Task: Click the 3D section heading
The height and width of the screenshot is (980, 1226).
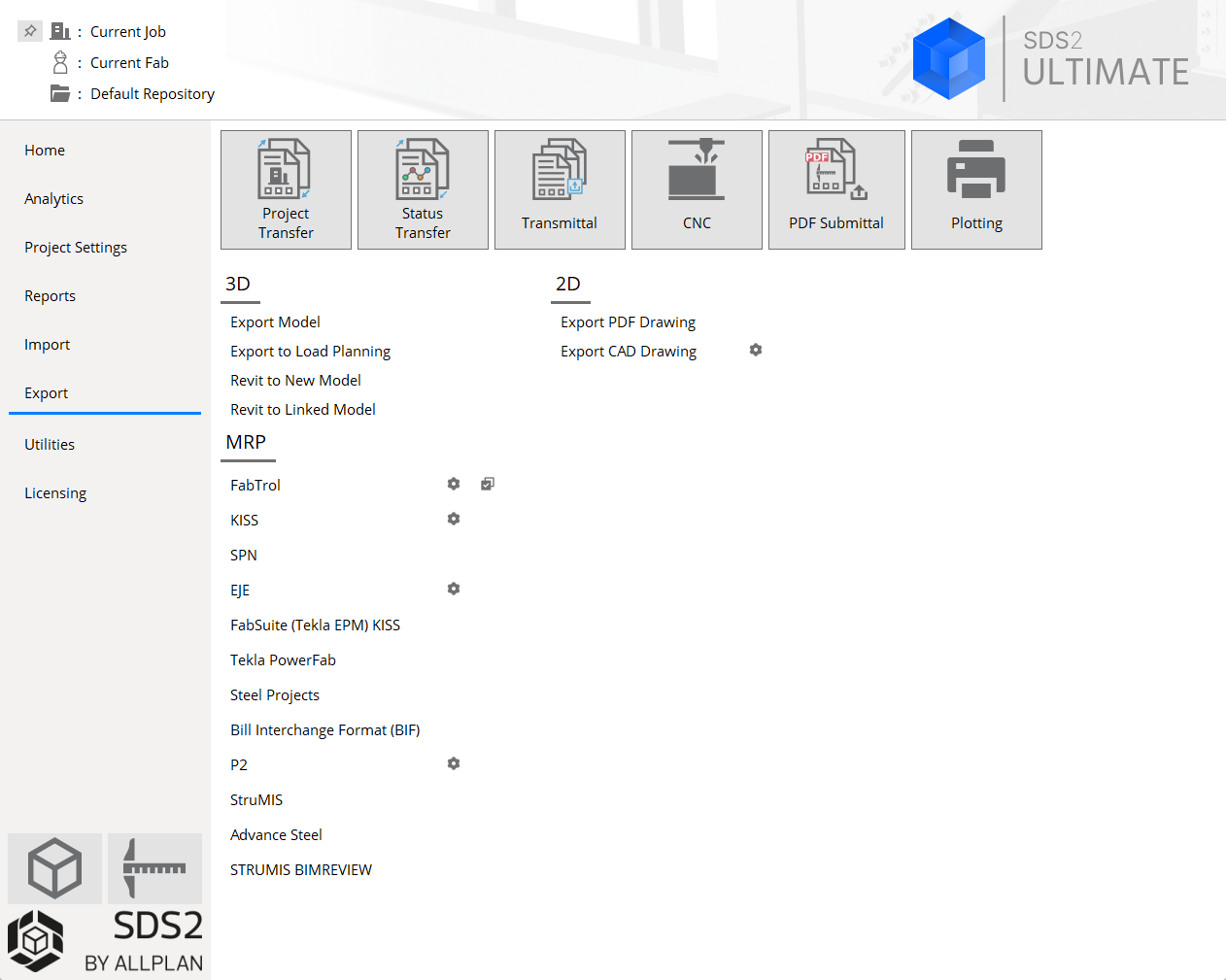Action: [238, 284]
